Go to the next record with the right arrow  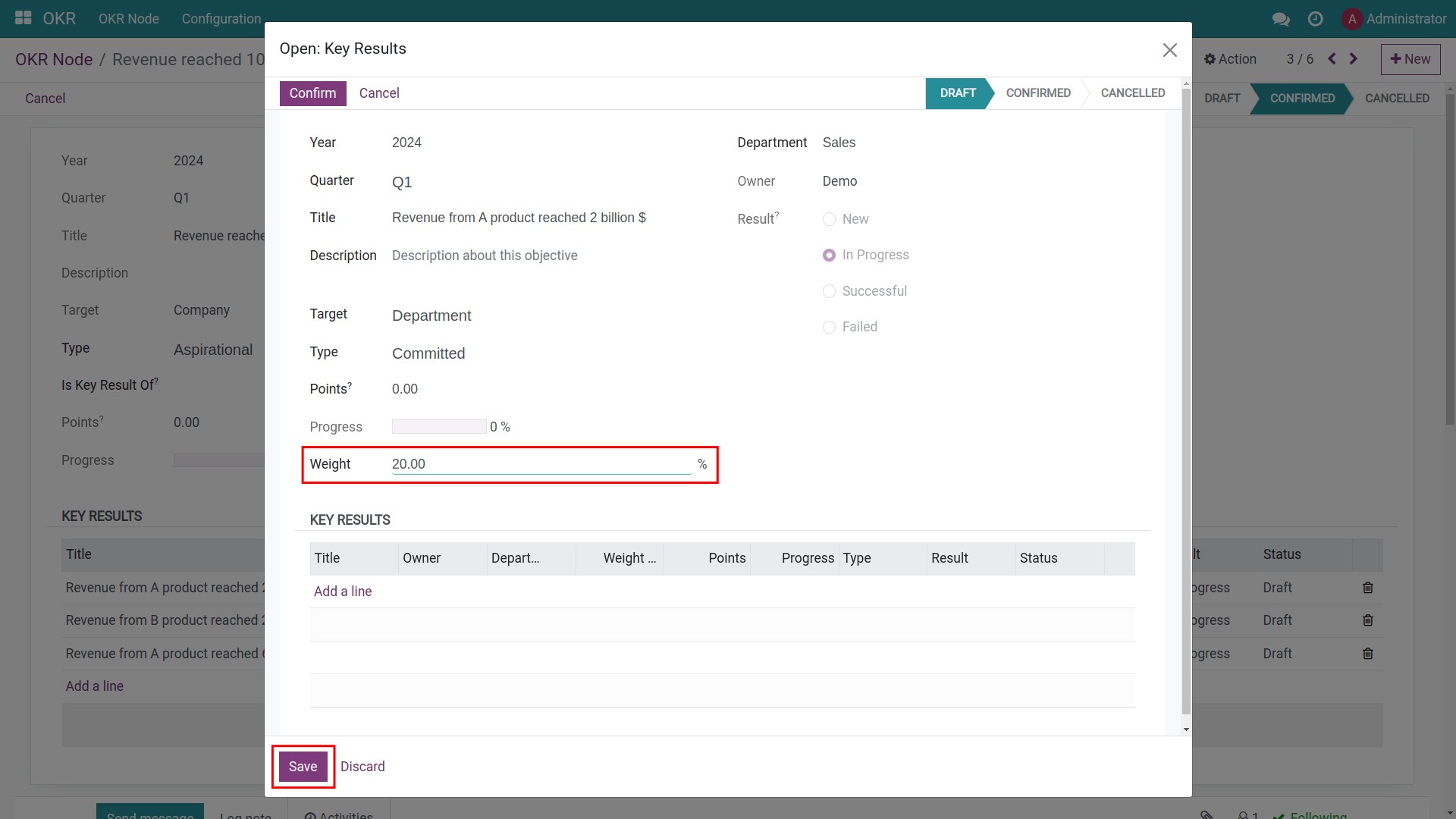pos(1354,58)
